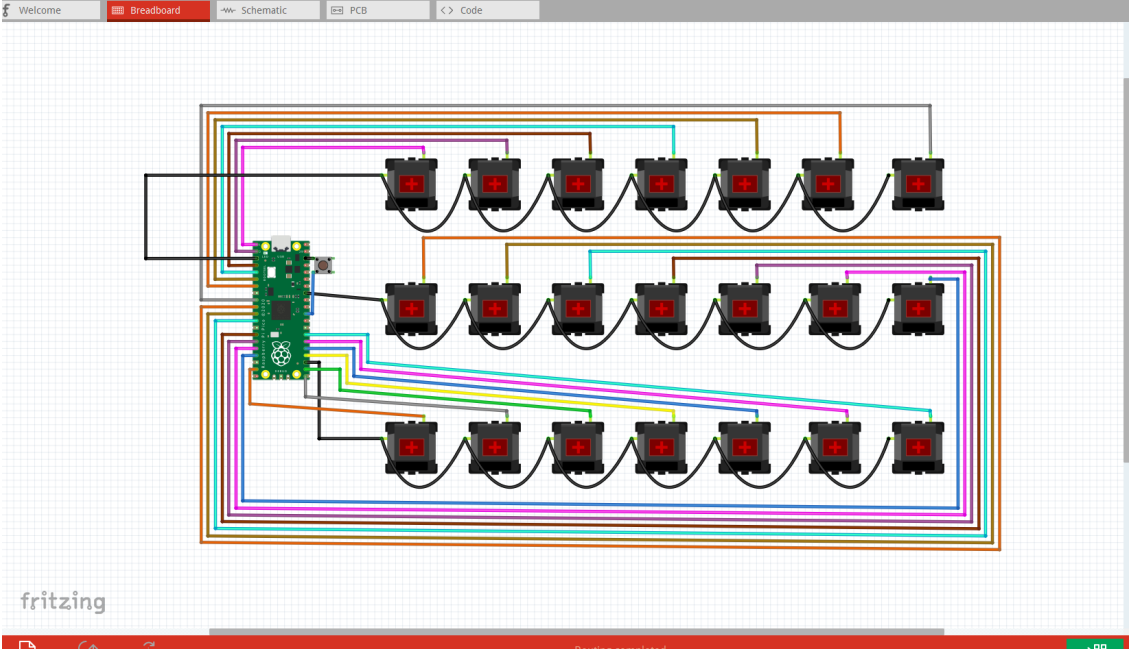Click the Fritzing 'f' logo icon top-left
Image resolution: width=1130 pixels, height=652 pixels.
[9, 10]
